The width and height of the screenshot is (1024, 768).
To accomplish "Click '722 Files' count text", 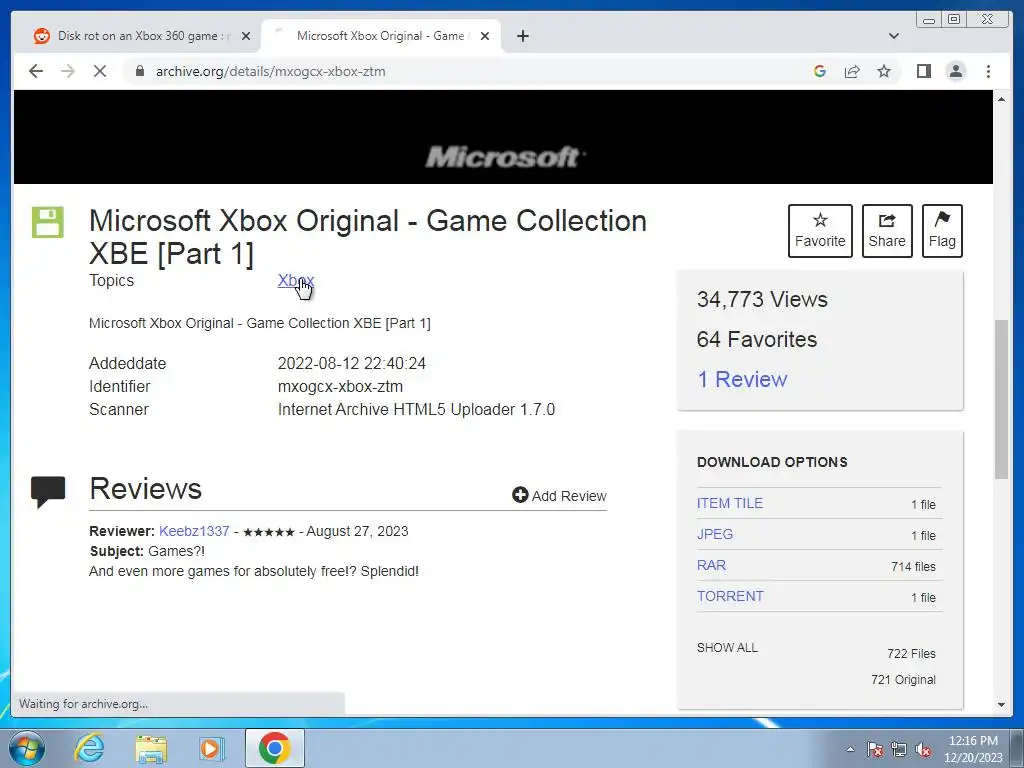I will [911, 654].
